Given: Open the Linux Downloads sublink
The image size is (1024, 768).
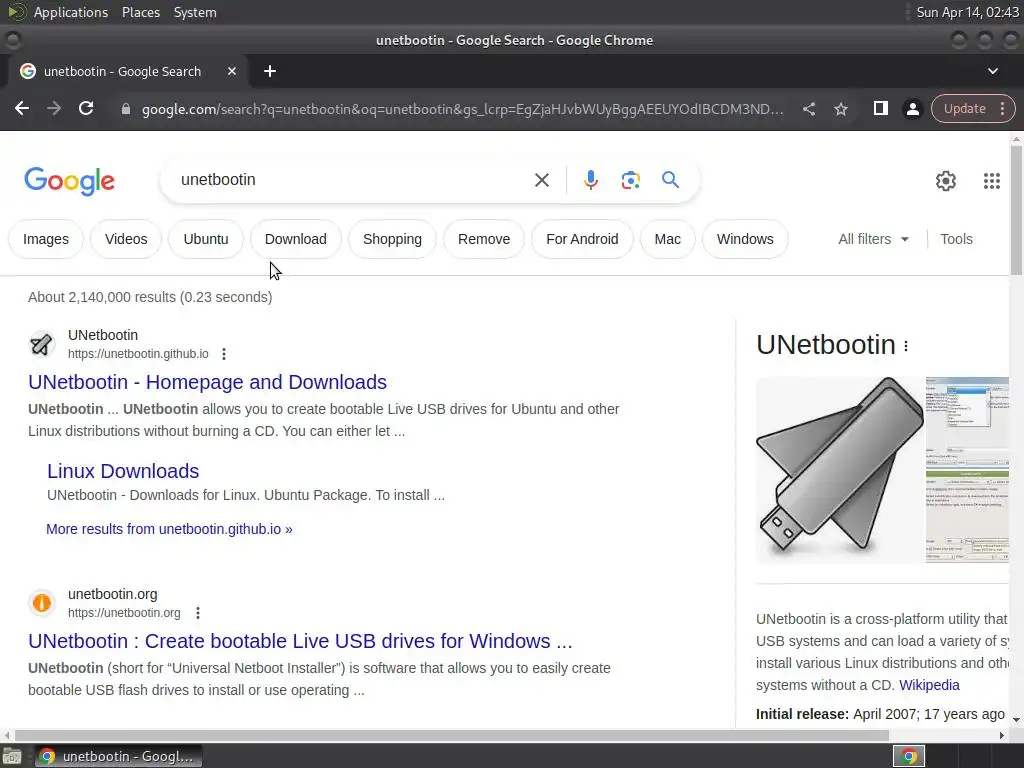Looking at the screenshot, I should click(123, 471).
